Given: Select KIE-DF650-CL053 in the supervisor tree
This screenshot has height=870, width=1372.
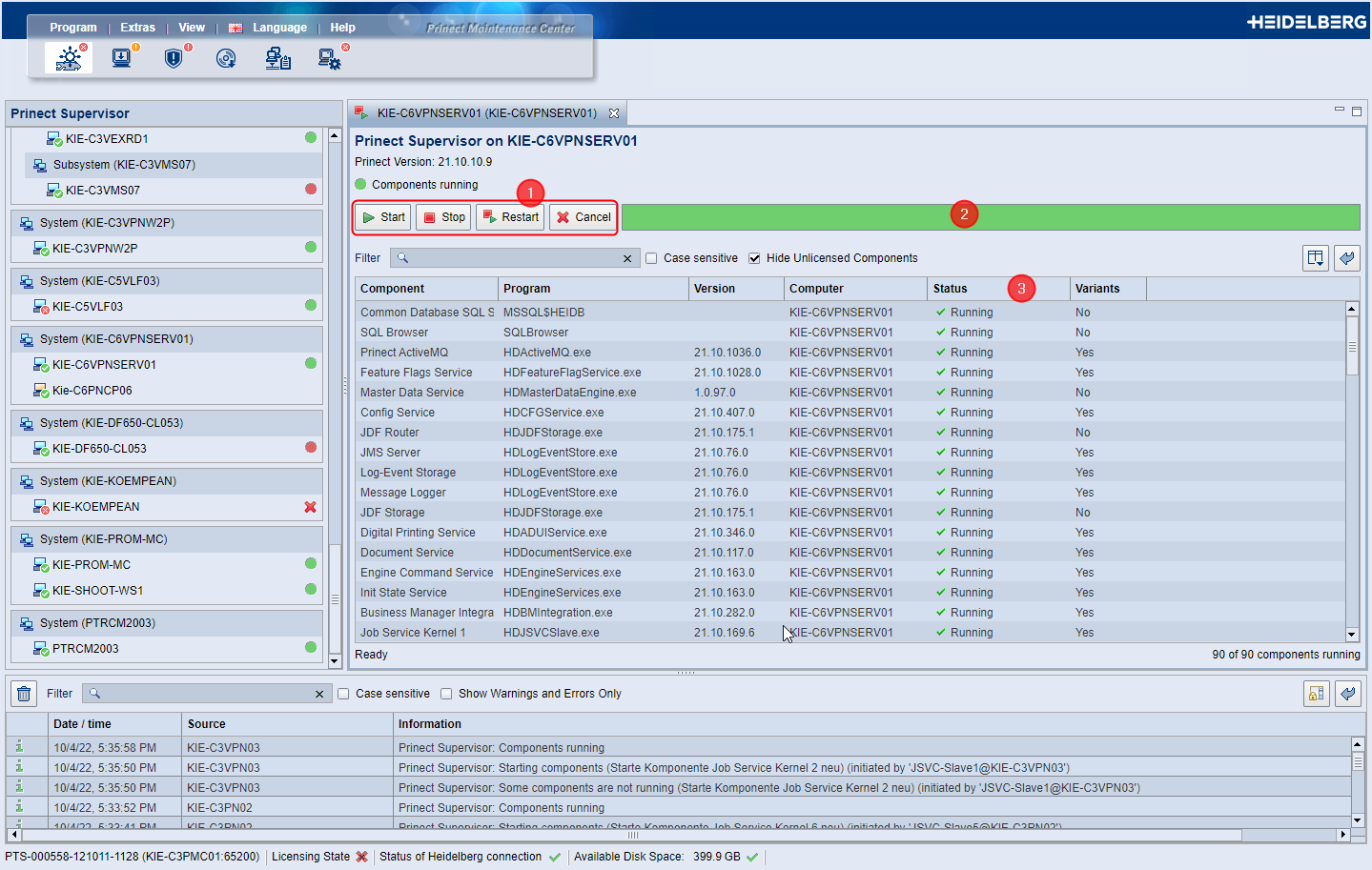Looking at the screenshot, I should tap(99, 449).
